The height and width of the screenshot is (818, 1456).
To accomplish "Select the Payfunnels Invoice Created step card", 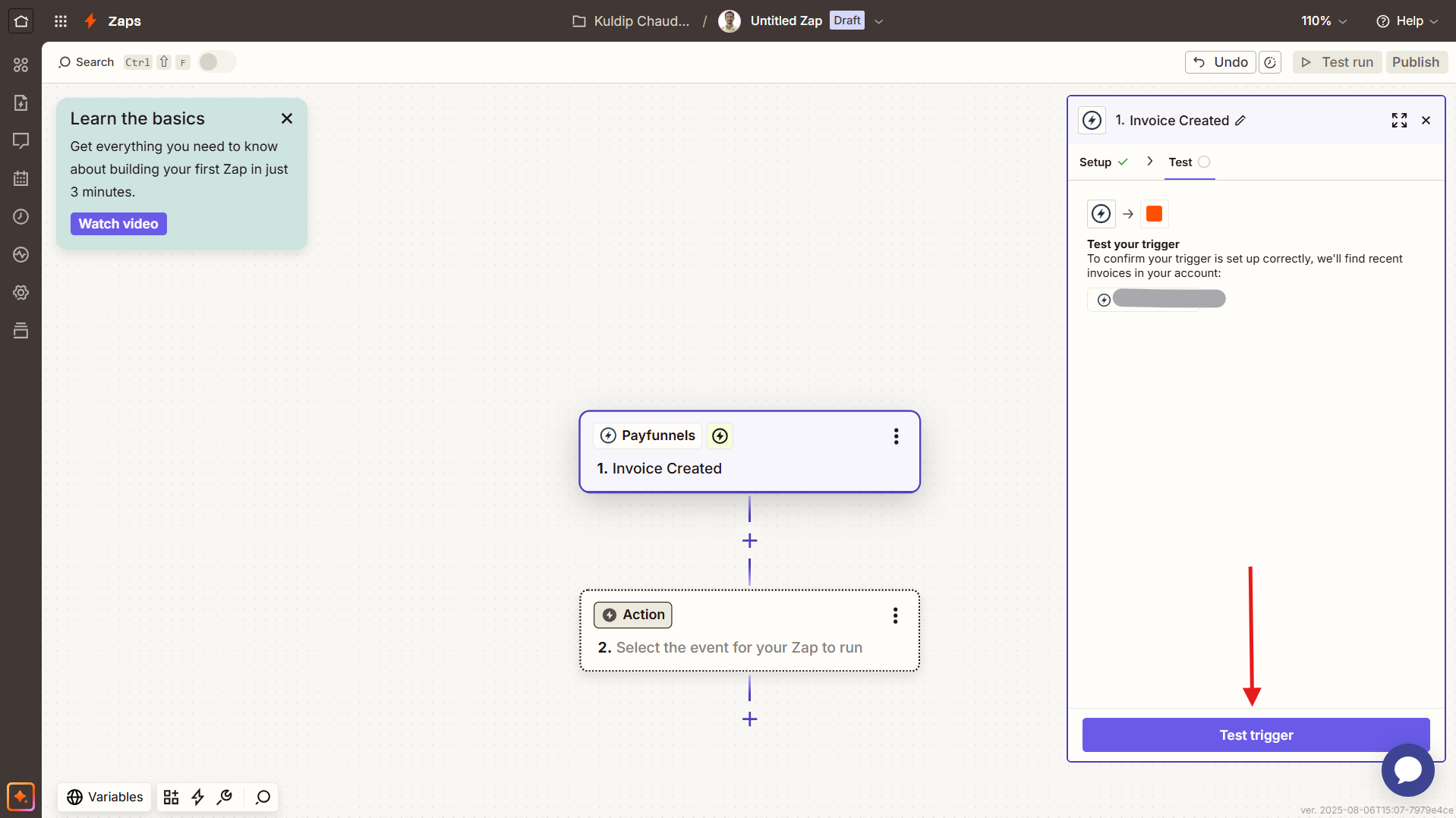I will (749, 452).
